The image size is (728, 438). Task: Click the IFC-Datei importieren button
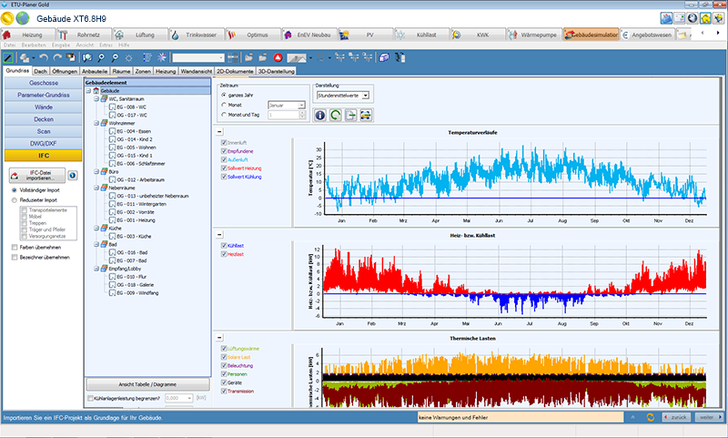pos(38,176)
